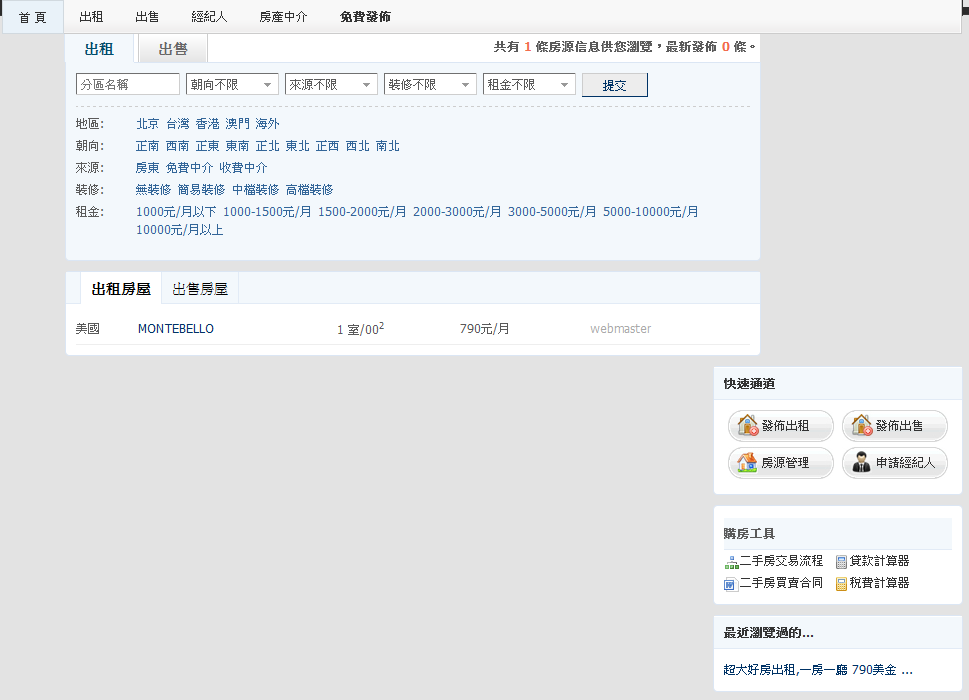The width and height of the screenshot is (969, 700).
Task: Select the 出售房屋 listing tab
Action: pos(200,289)
